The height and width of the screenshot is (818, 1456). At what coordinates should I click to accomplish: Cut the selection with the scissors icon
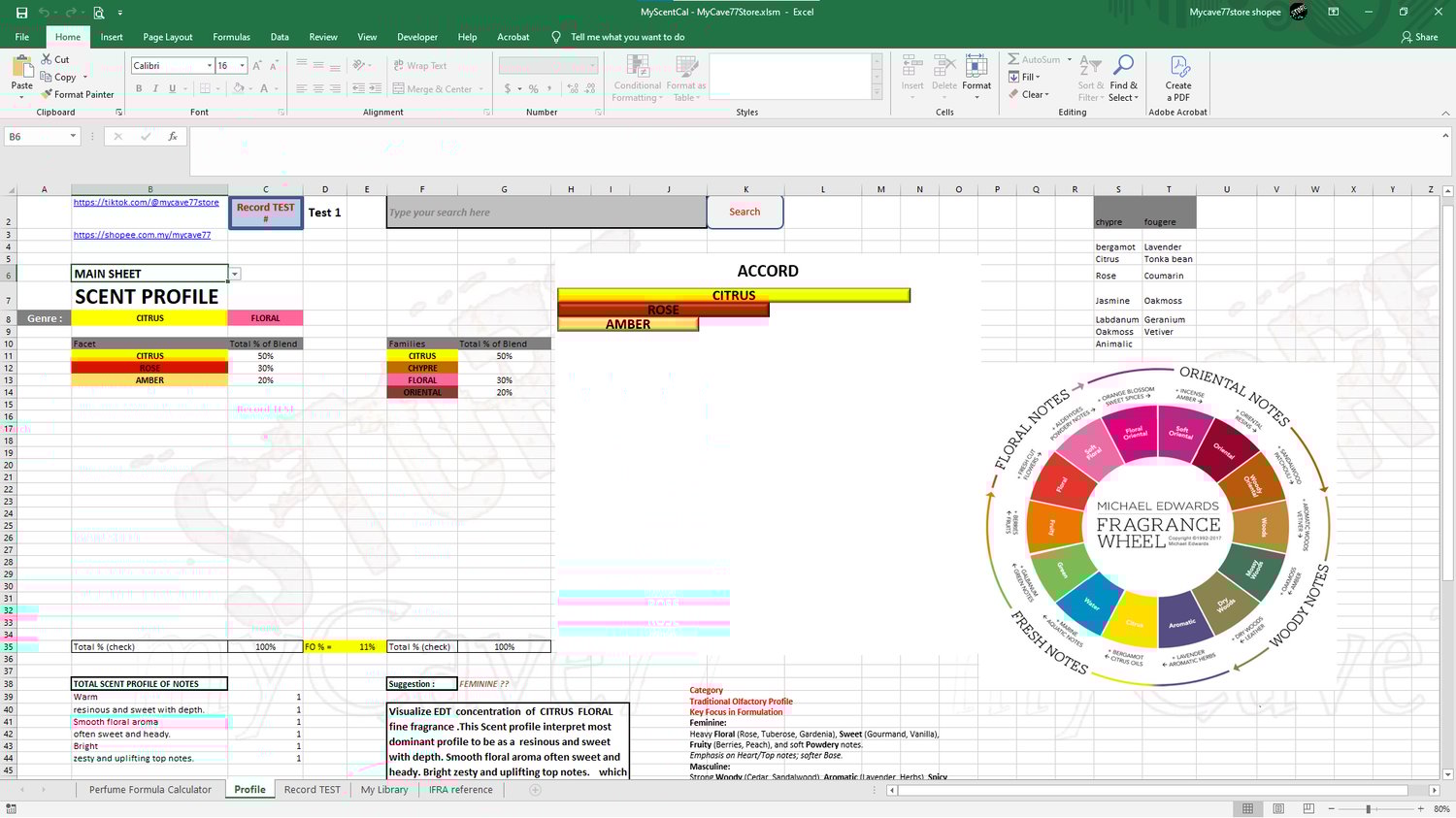47,59
